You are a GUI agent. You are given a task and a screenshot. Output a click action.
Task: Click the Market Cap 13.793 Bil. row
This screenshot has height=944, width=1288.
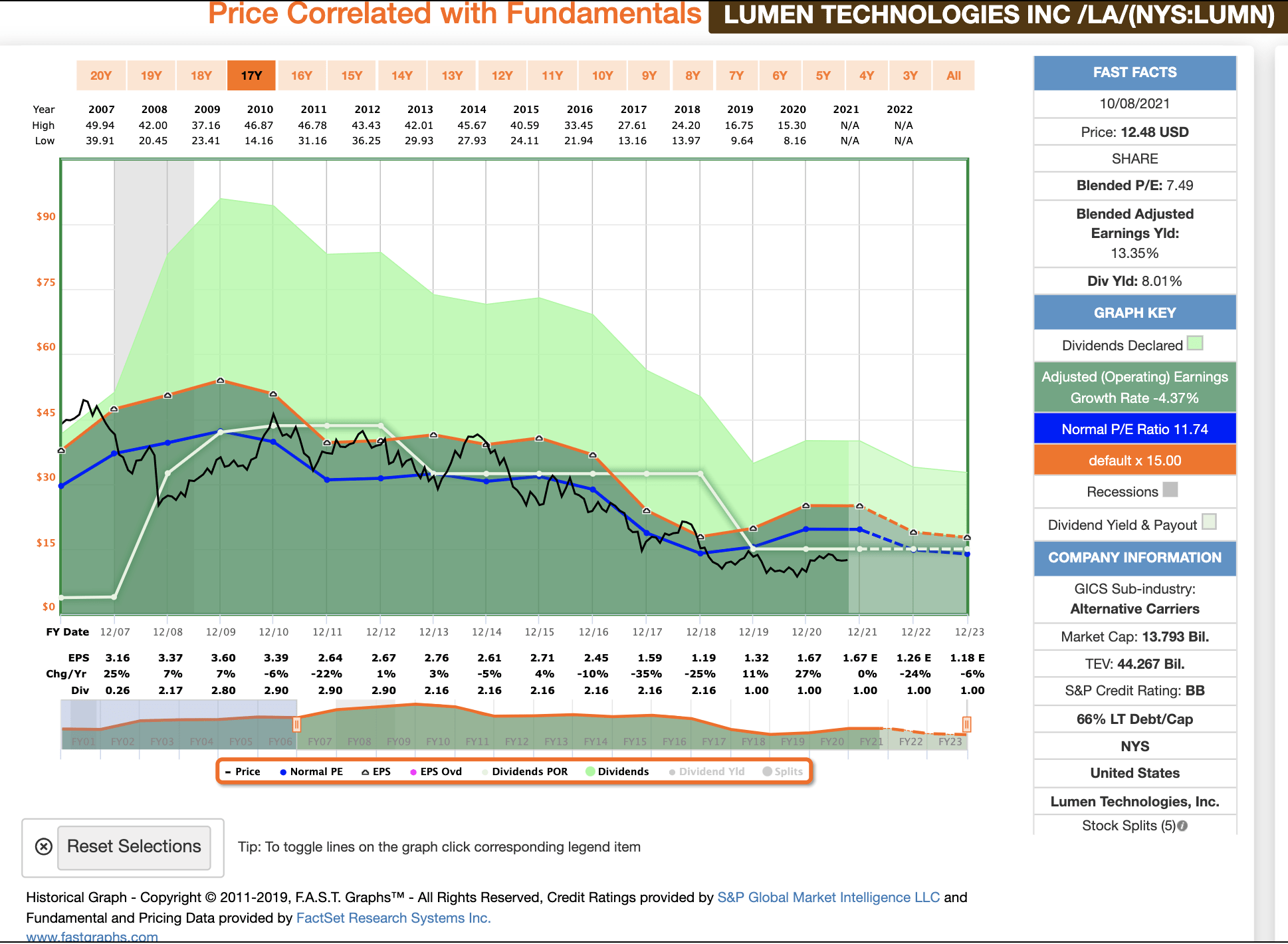1135,637
